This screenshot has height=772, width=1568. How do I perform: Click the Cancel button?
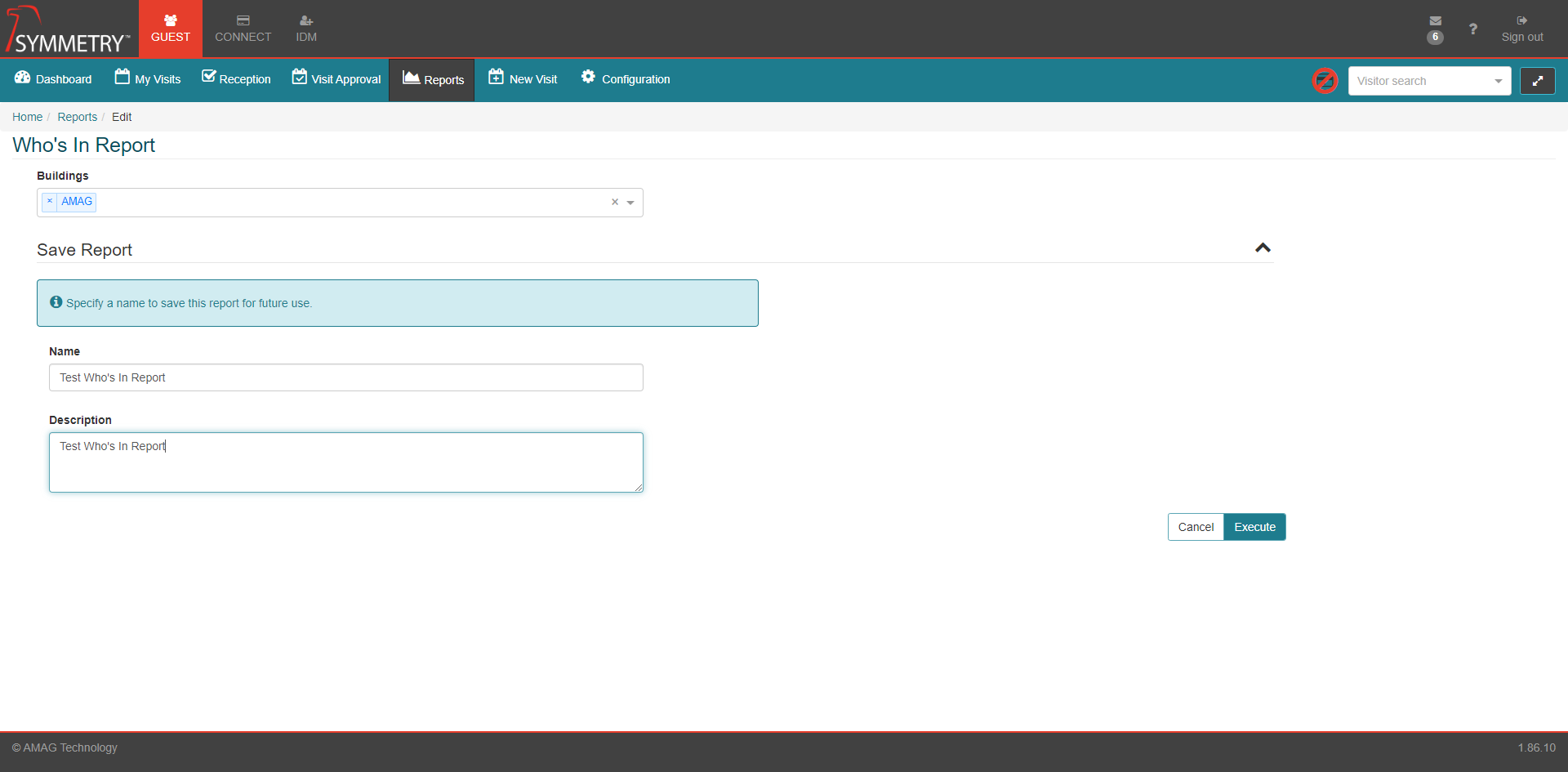1196,527
